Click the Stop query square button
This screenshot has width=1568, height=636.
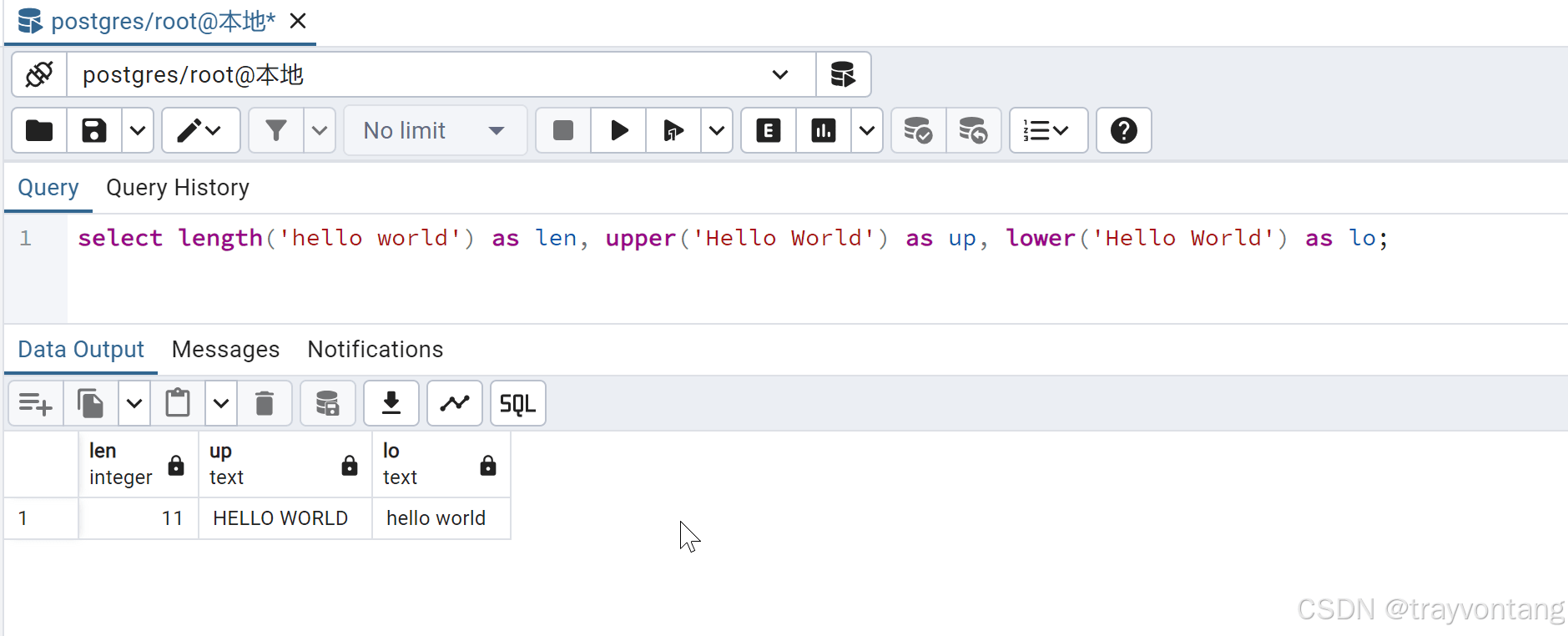tap(563, 130)
